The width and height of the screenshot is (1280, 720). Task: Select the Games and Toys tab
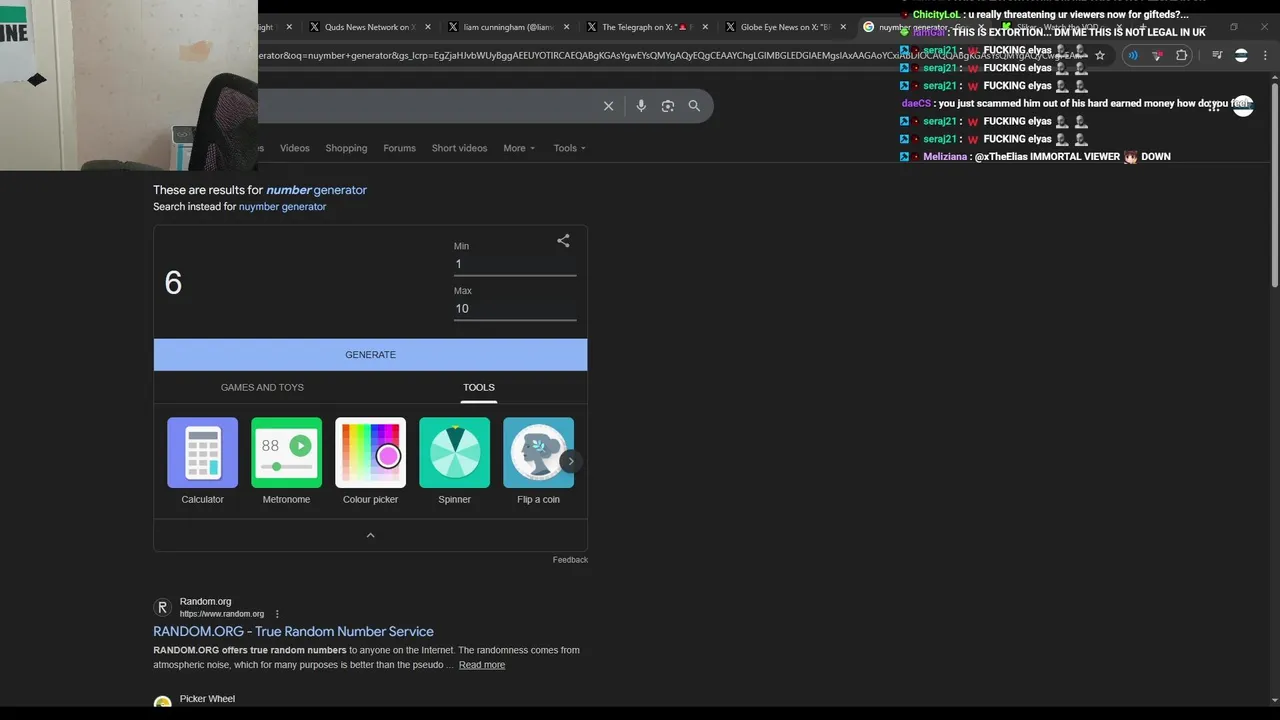pos(262,387)
